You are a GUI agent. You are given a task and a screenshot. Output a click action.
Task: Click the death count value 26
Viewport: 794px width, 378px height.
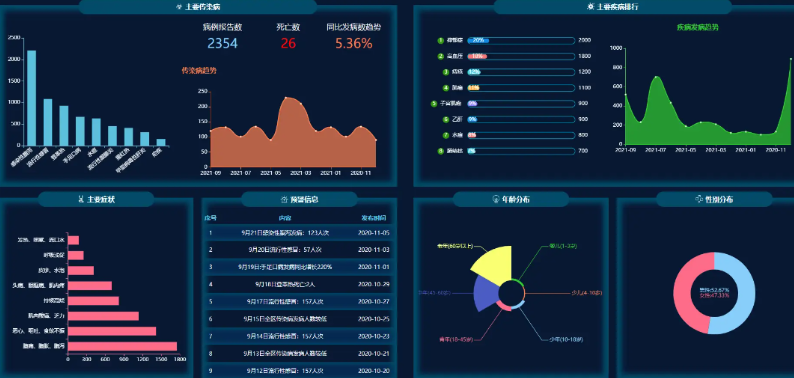pyautogui.click(x=288, y=44)
